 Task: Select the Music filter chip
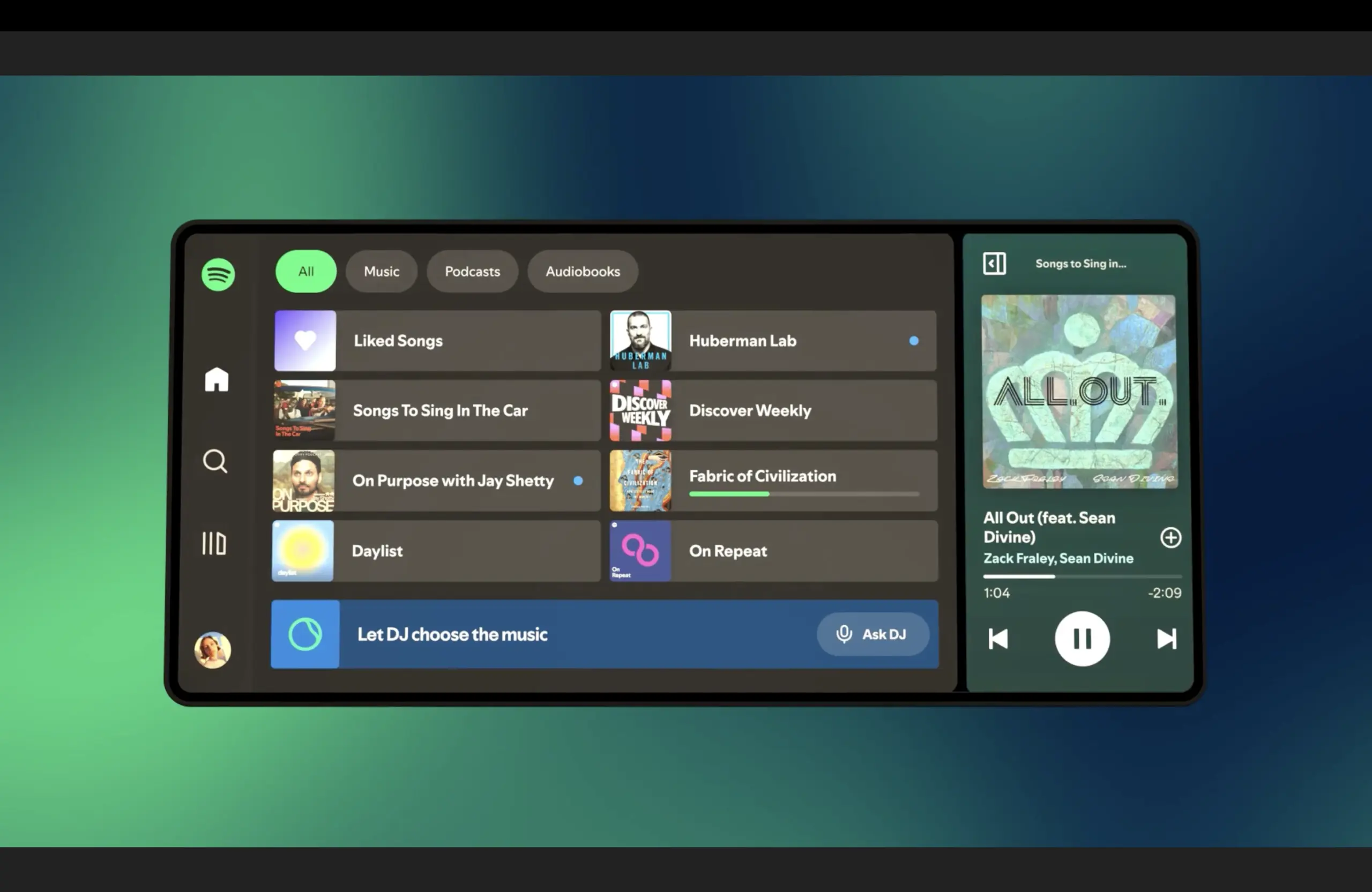(382, 272)
